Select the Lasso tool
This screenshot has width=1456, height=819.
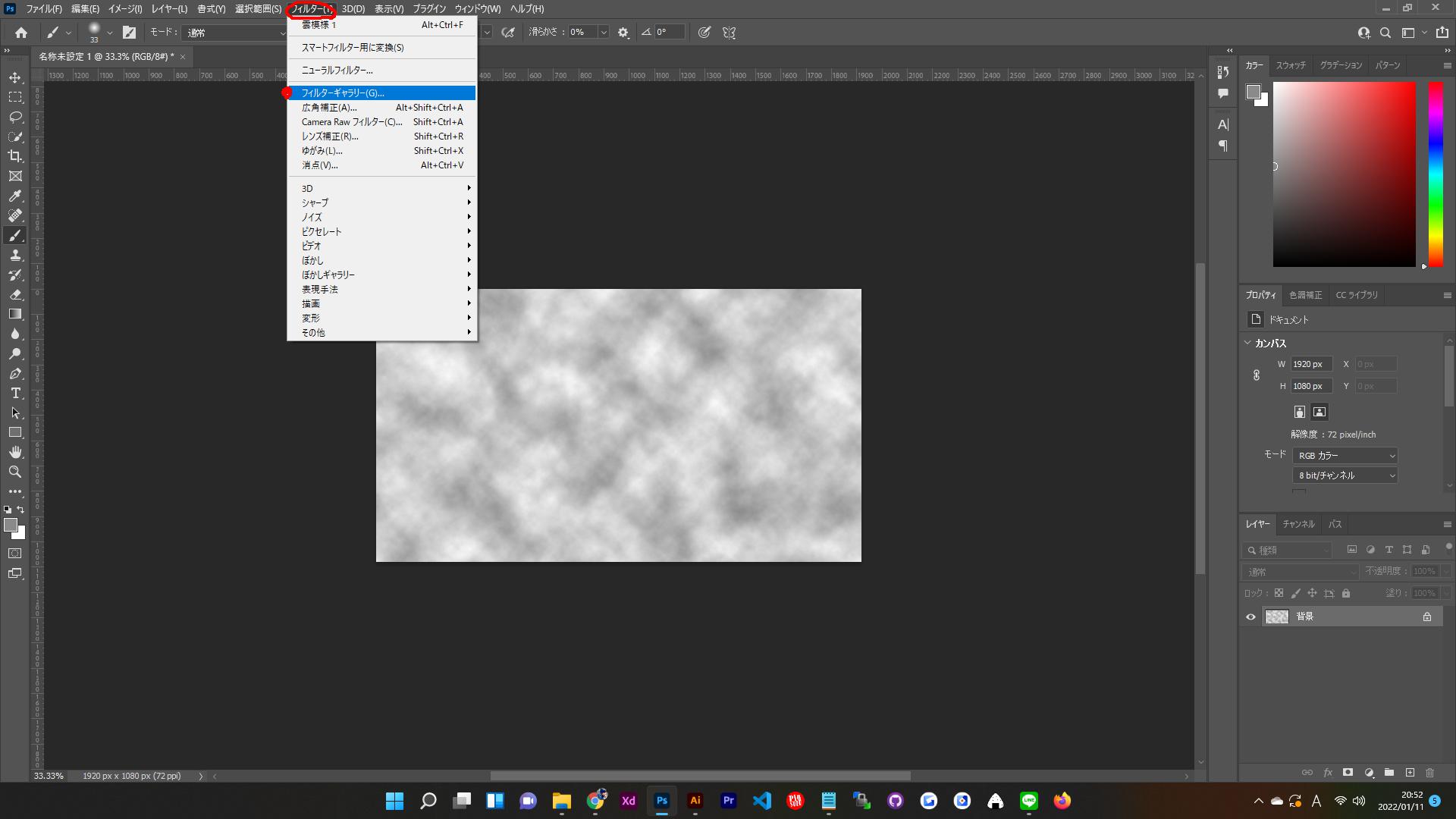(x=15, y=118)
